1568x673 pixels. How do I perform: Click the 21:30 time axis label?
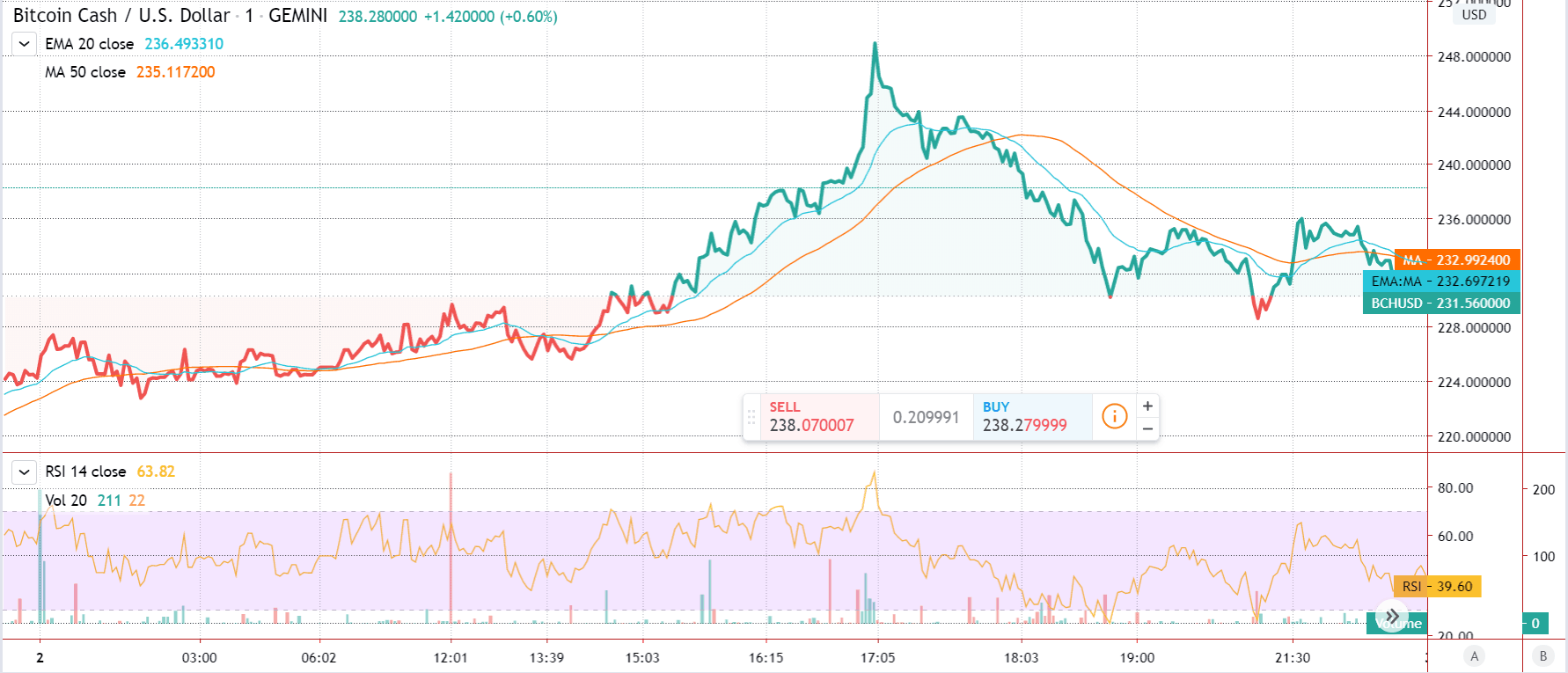click(x=1293, y=657)
